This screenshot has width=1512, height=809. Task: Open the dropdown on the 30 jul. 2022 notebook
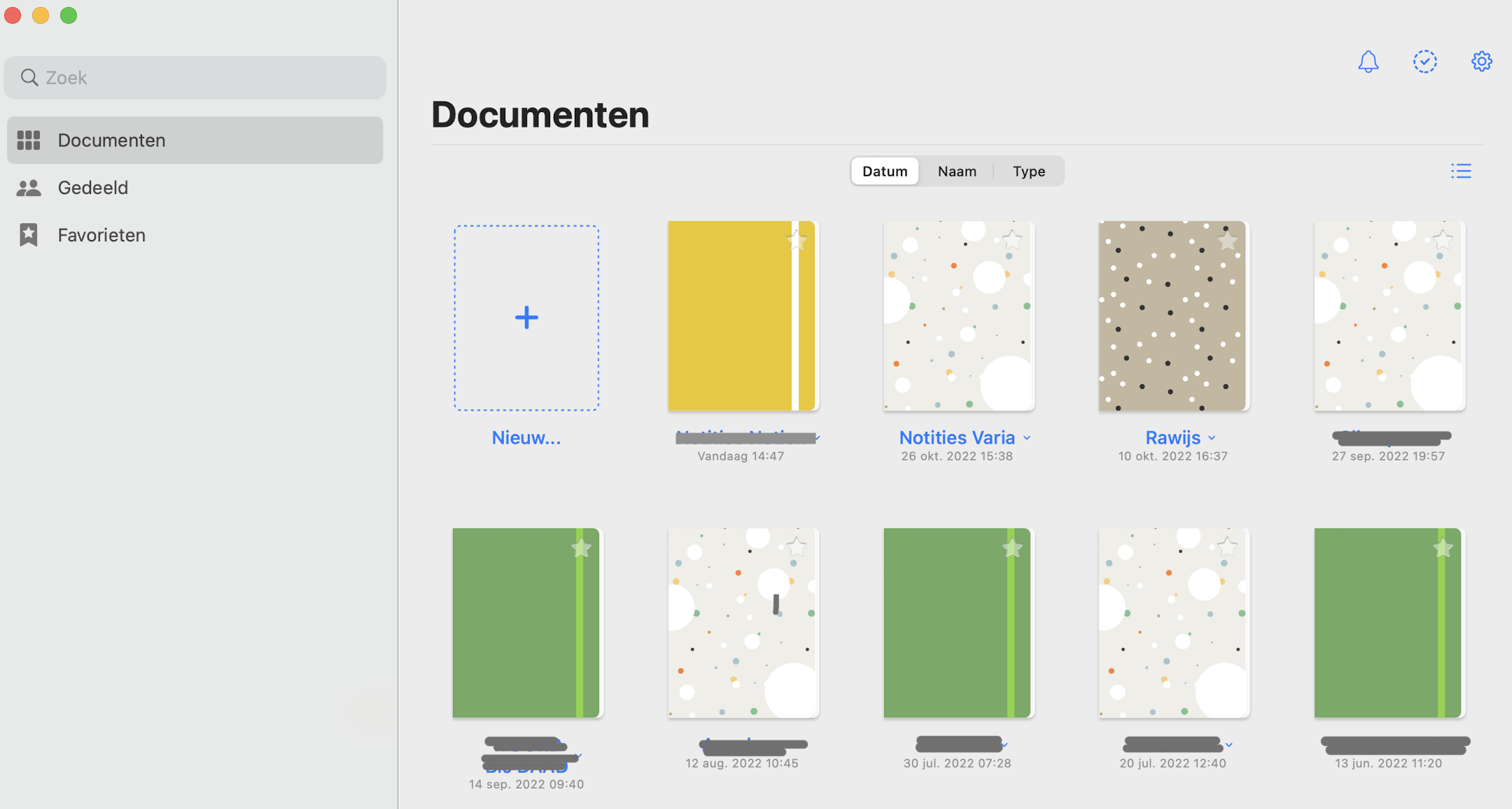pyautogui.click(x=1003, y=744)
